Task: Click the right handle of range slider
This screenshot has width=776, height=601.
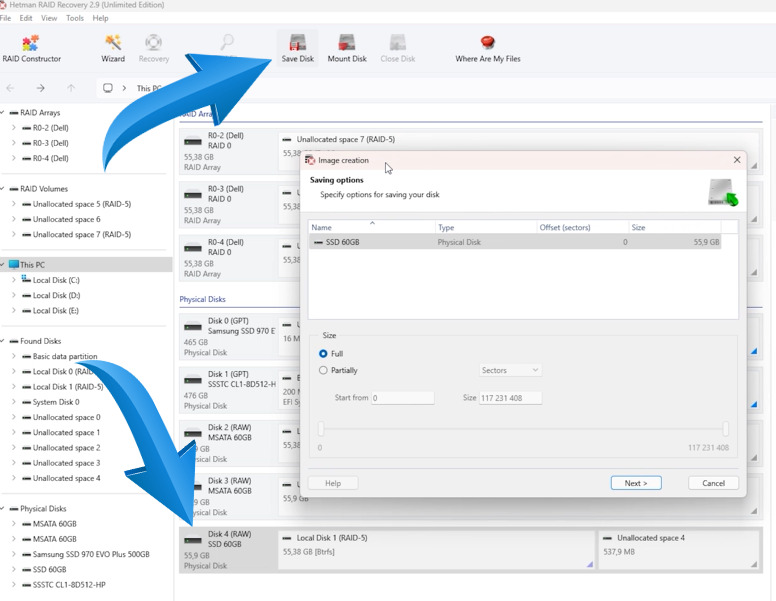Action: click(726, 429)
